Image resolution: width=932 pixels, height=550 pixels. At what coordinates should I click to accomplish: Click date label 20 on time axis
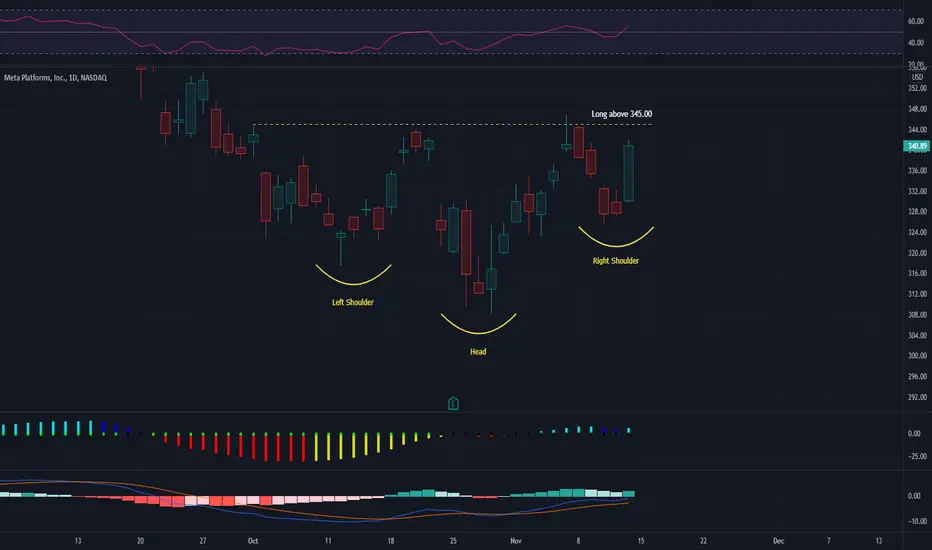pos(140,541)
